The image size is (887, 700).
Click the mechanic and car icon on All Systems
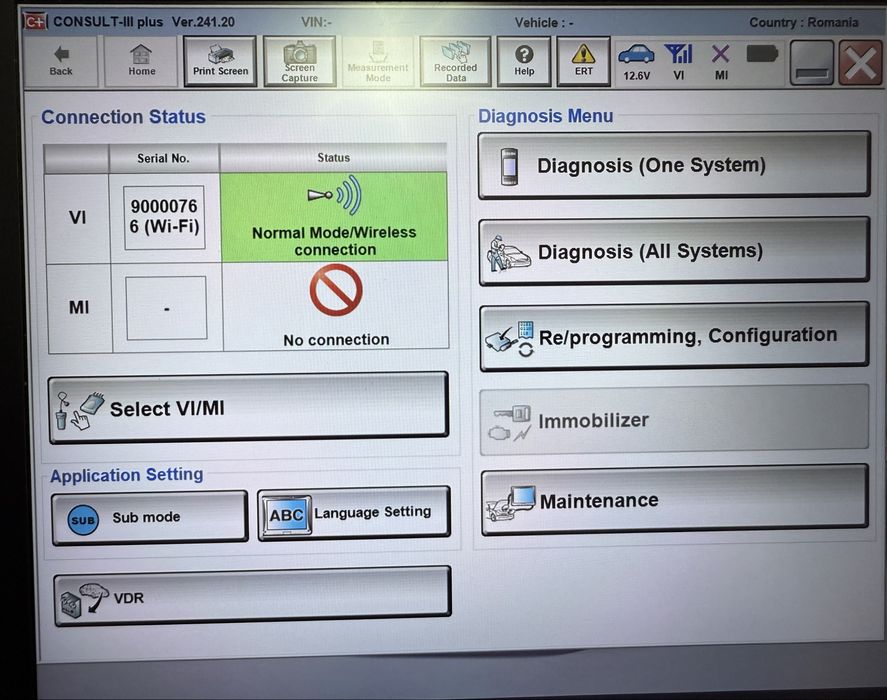pyautogui.click(x=508, y=253)
